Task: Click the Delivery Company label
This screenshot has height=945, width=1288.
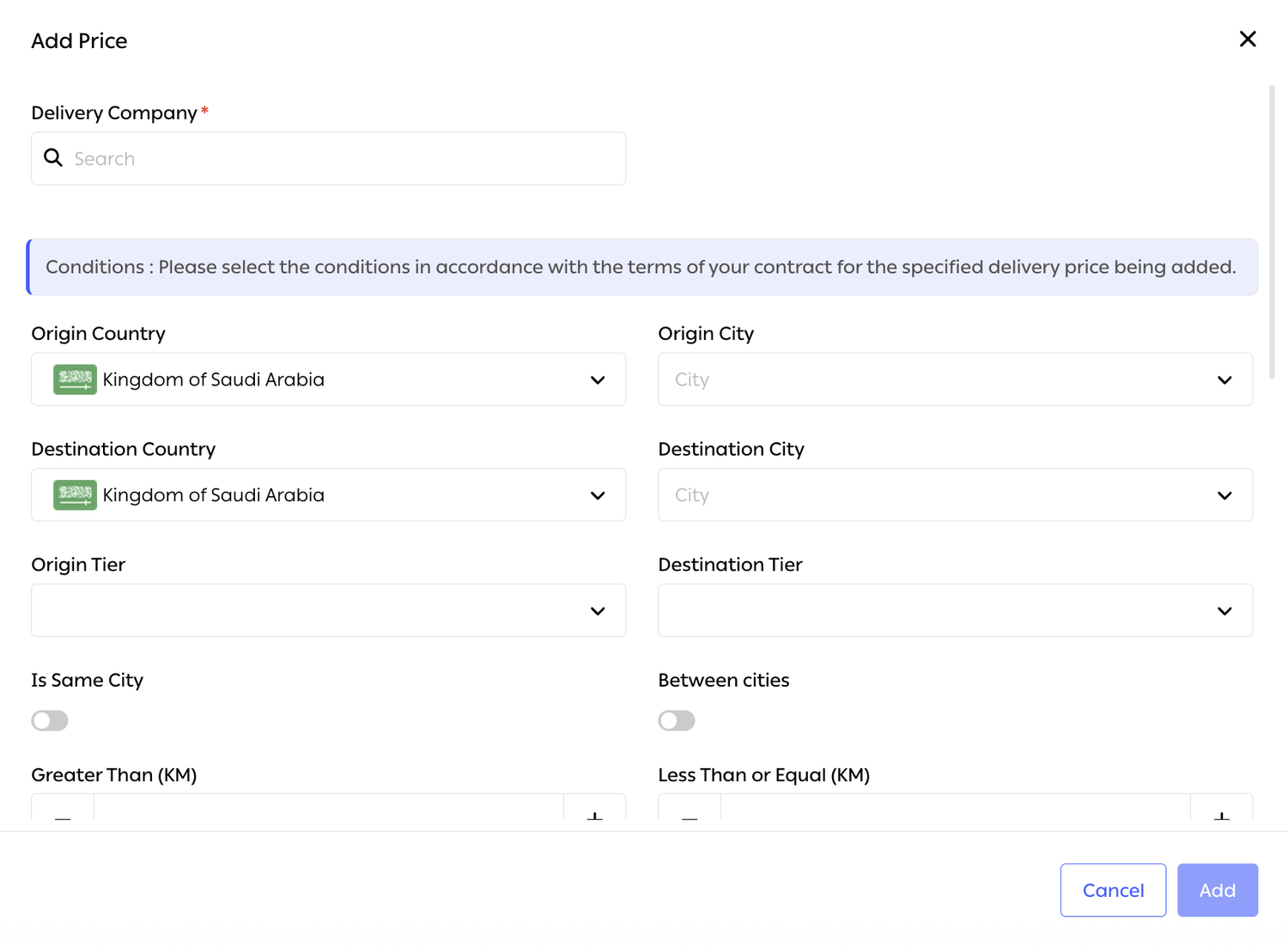Action: click(114, 113)
